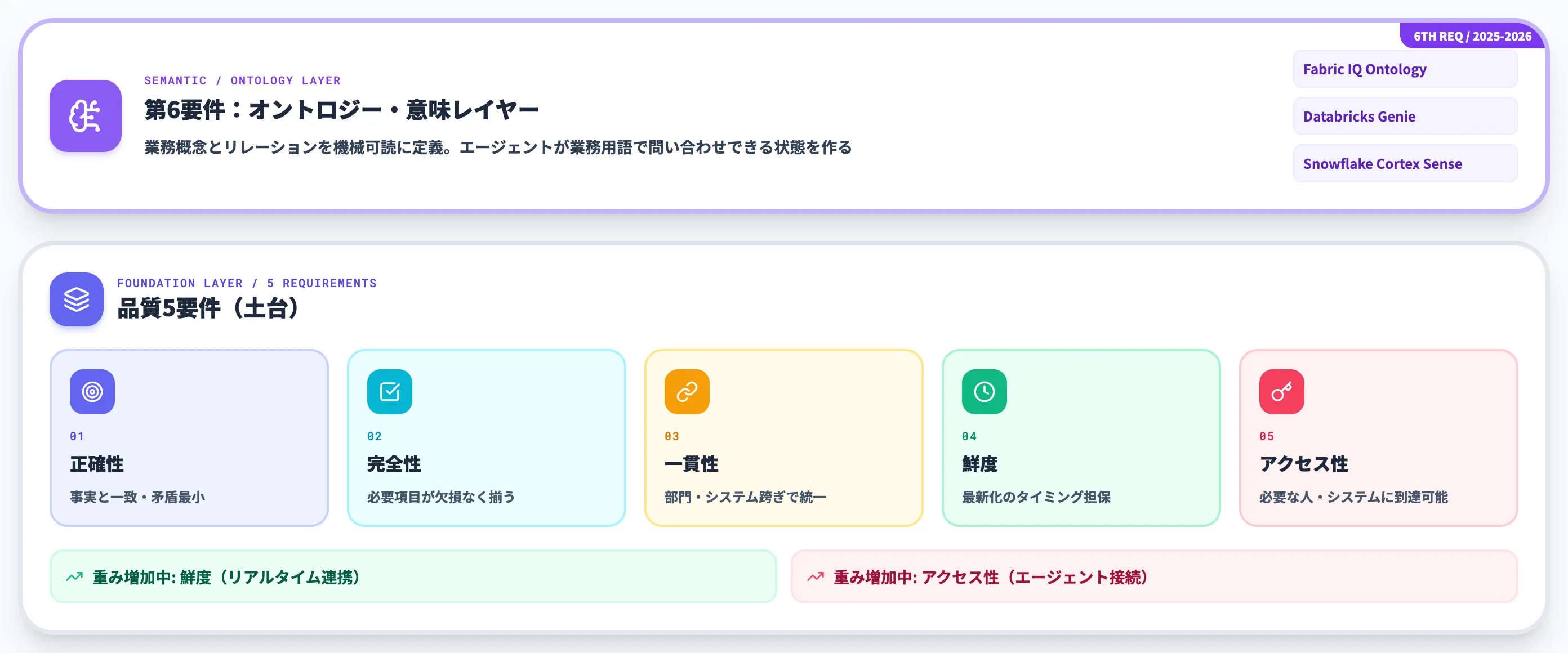This screenshot has width=1568, height=653.
Task: Click the SEMANTIC / ONTOLOGY LAYER label
Action: coord(242,80)
